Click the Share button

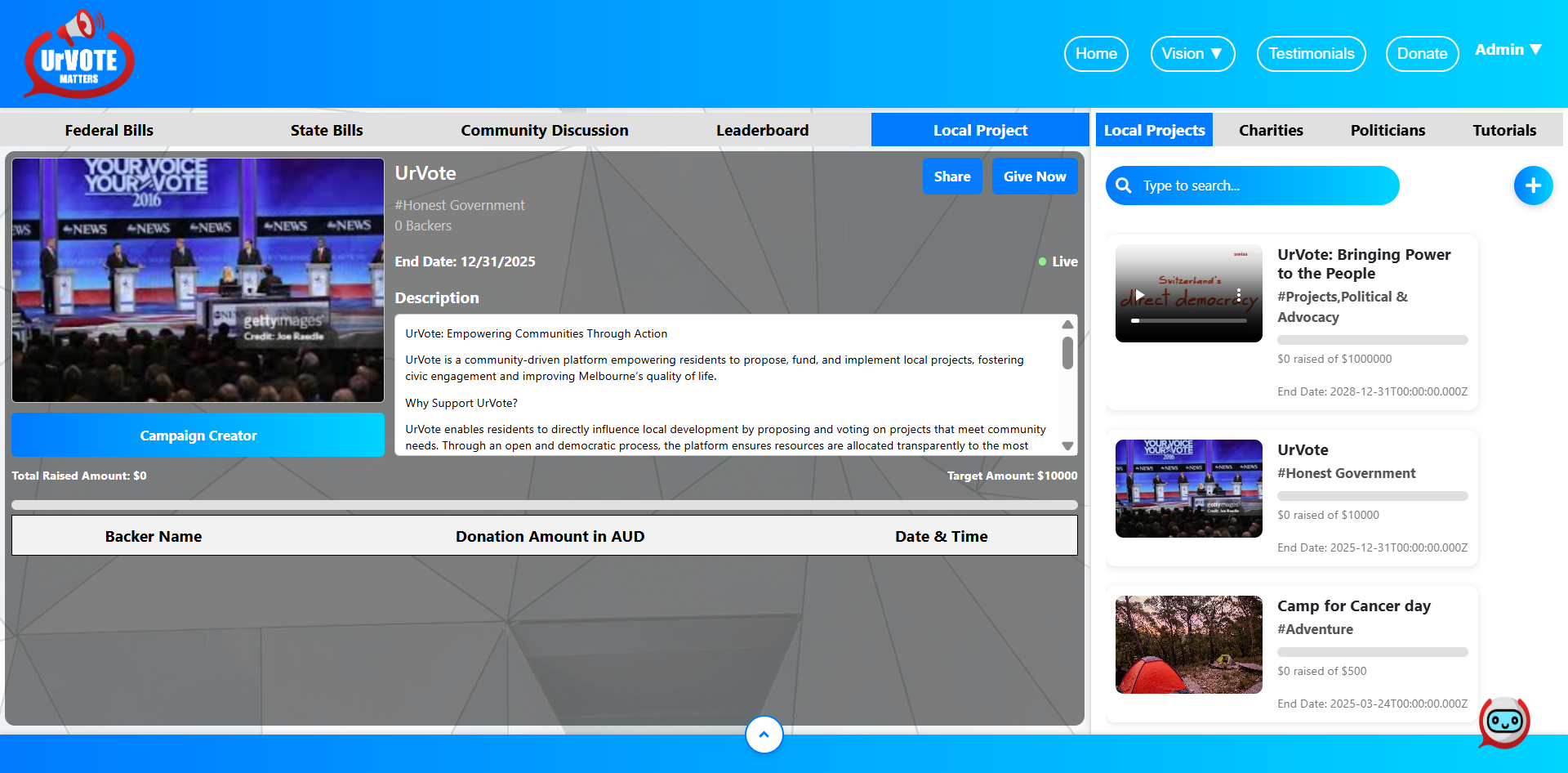(952, 176)
